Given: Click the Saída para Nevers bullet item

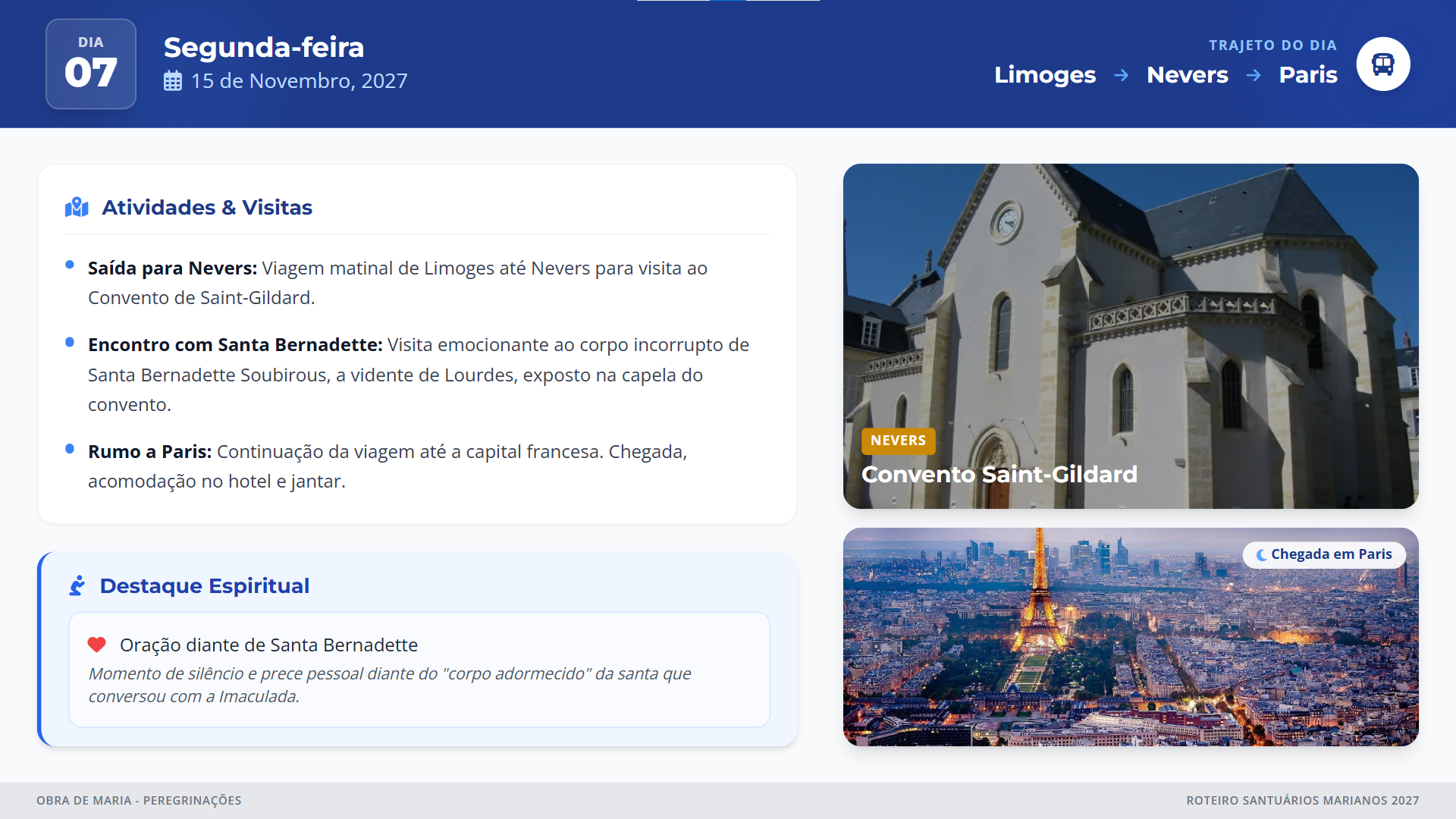Looking at the screenshot, I should (397, 282).
